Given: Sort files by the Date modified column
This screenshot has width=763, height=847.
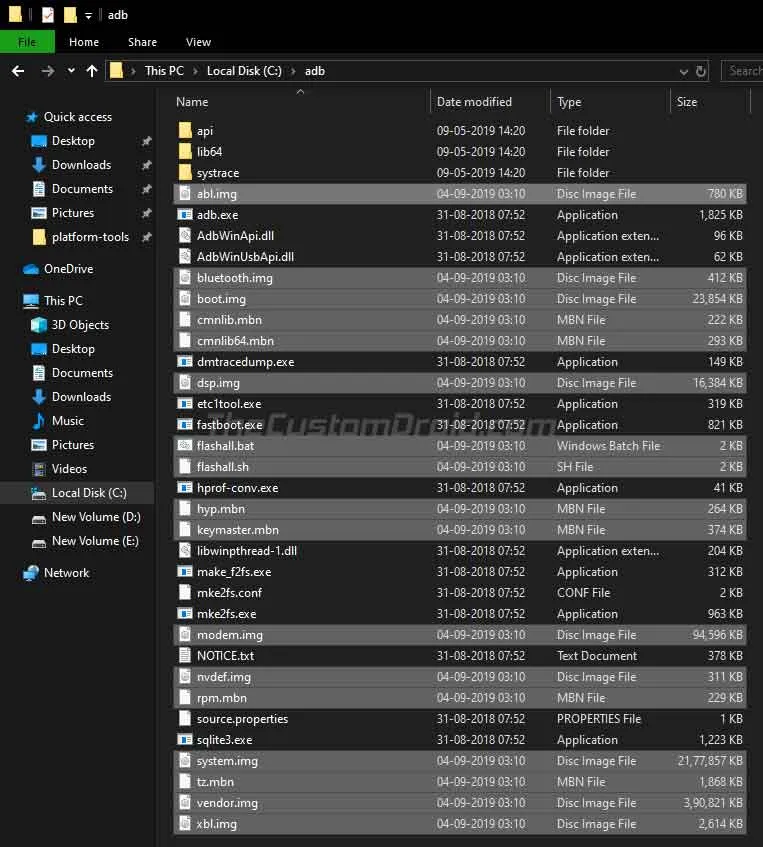Looking at the screenshot, I should (474, 102).
